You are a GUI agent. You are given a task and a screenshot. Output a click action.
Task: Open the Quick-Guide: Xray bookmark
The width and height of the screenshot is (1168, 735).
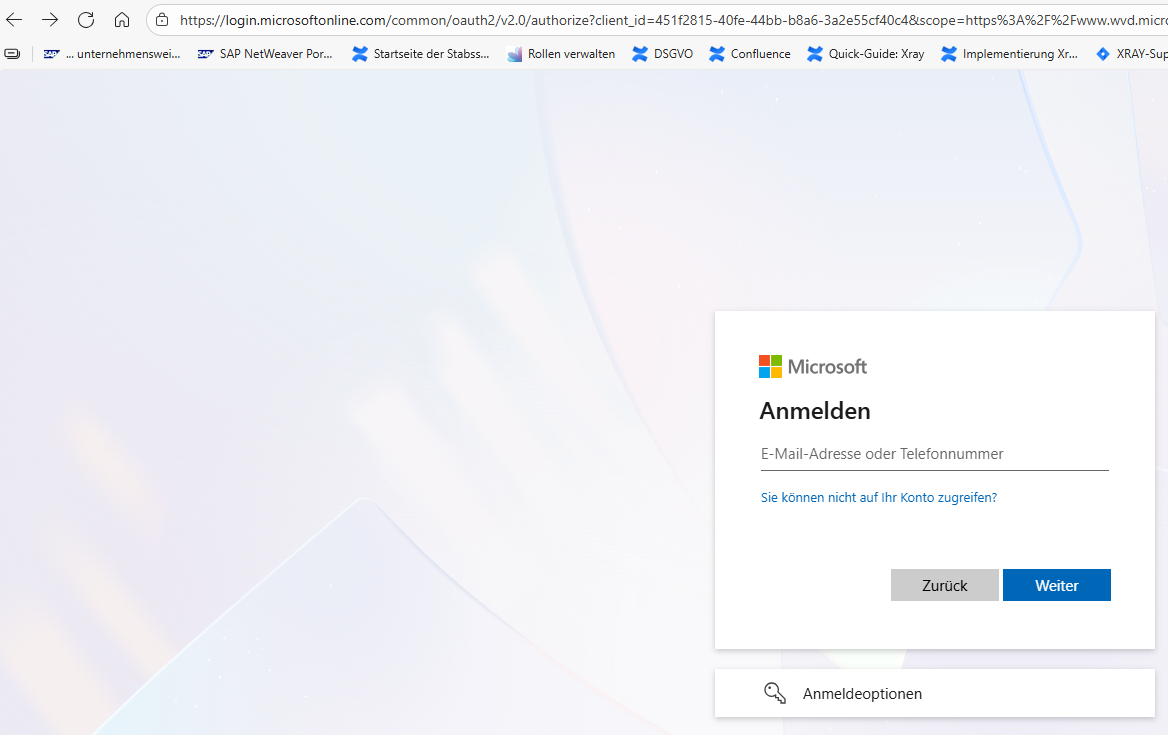point(866,54)
